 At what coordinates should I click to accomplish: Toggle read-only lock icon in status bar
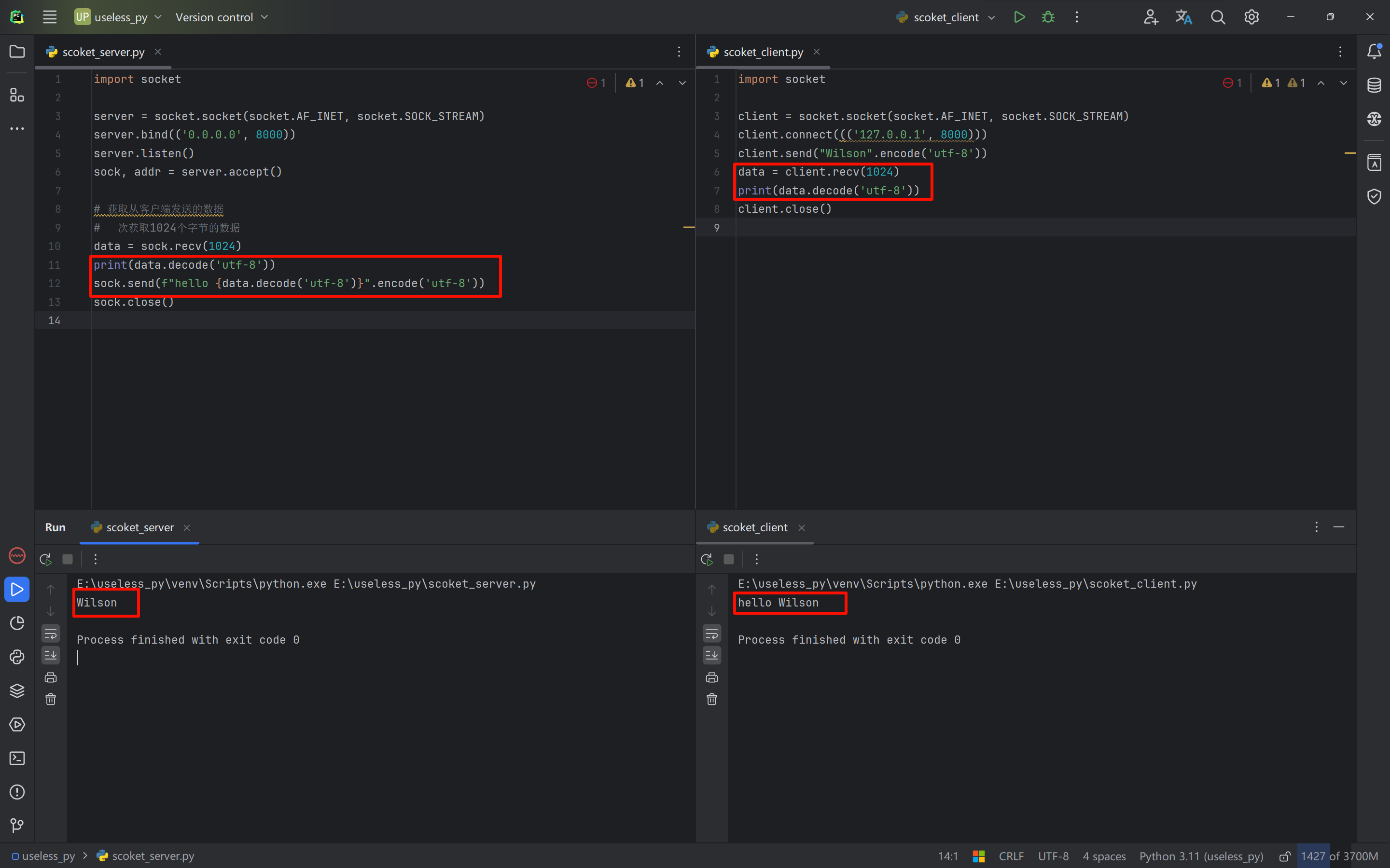coord(1285,856)
